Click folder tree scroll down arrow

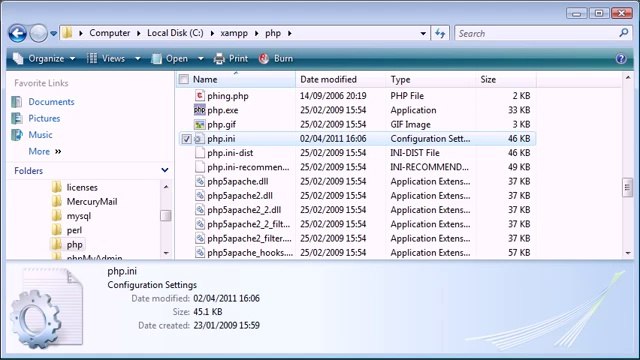[x=166, y=253]
